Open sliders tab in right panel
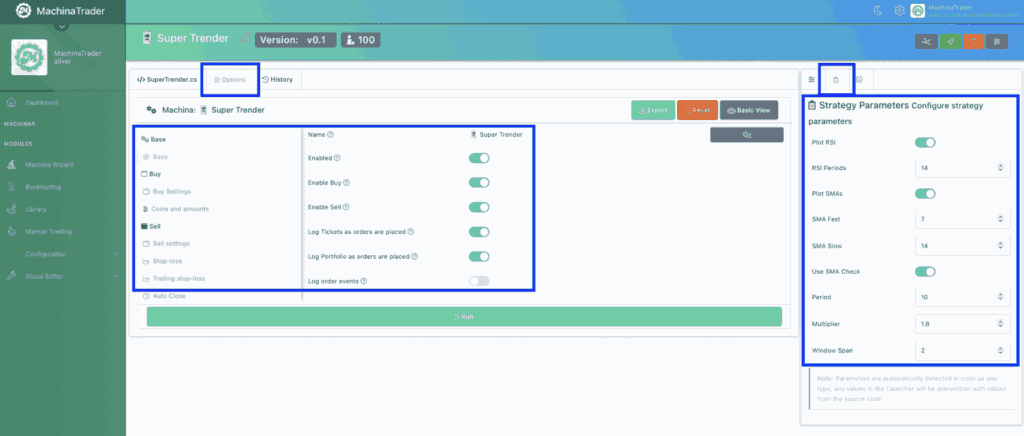The height and width of the screenshot is (436, 1024). pos(812,80)
